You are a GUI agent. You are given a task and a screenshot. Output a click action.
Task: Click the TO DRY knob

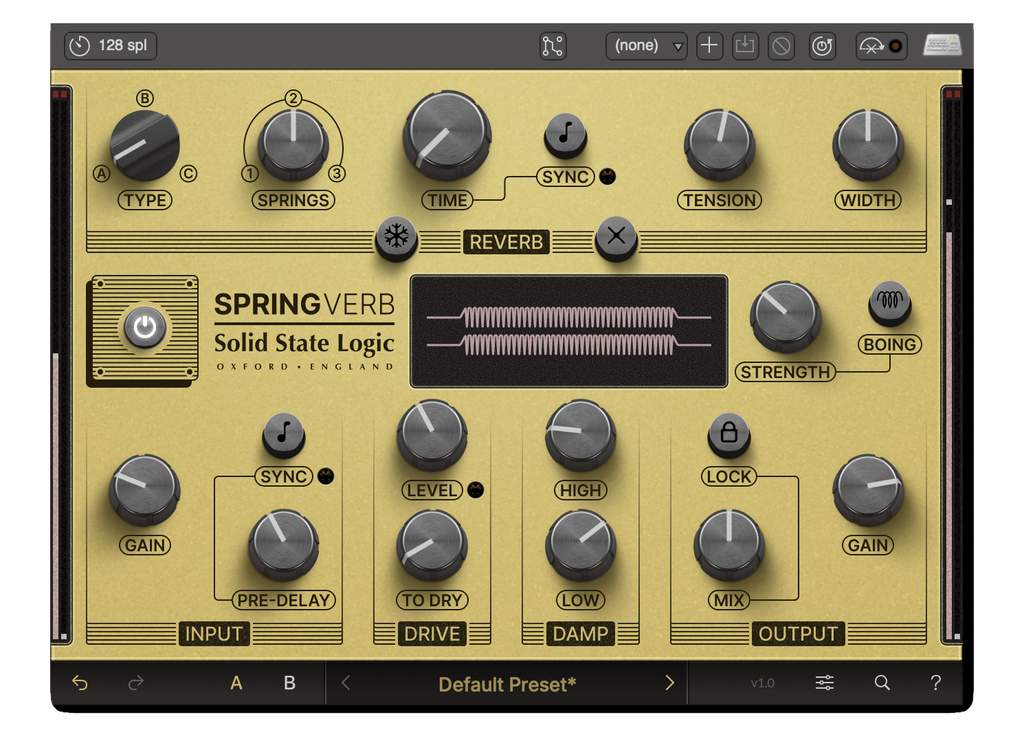432,545
